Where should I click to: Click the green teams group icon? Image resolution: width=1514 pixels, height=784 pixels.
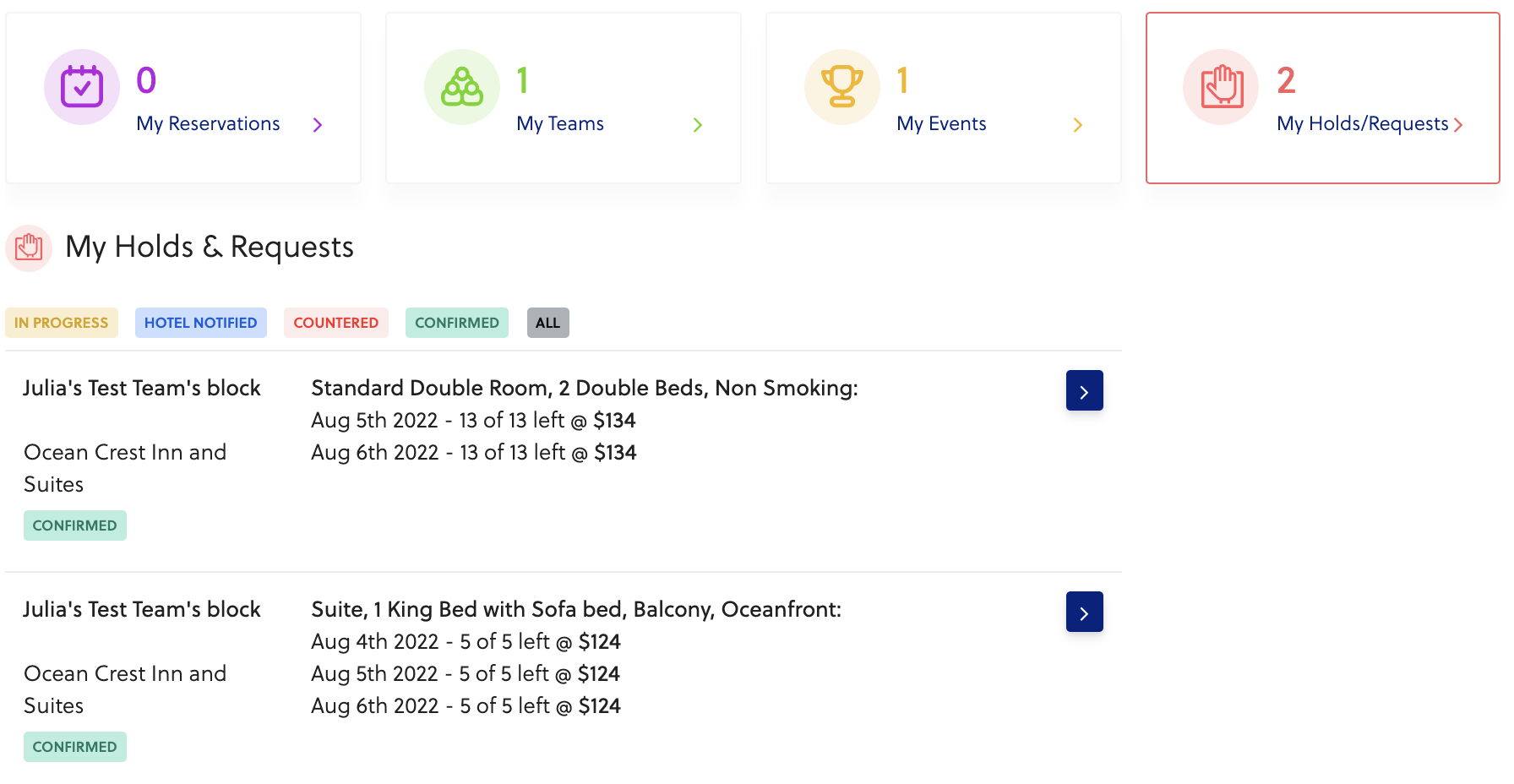pos(462,87)
